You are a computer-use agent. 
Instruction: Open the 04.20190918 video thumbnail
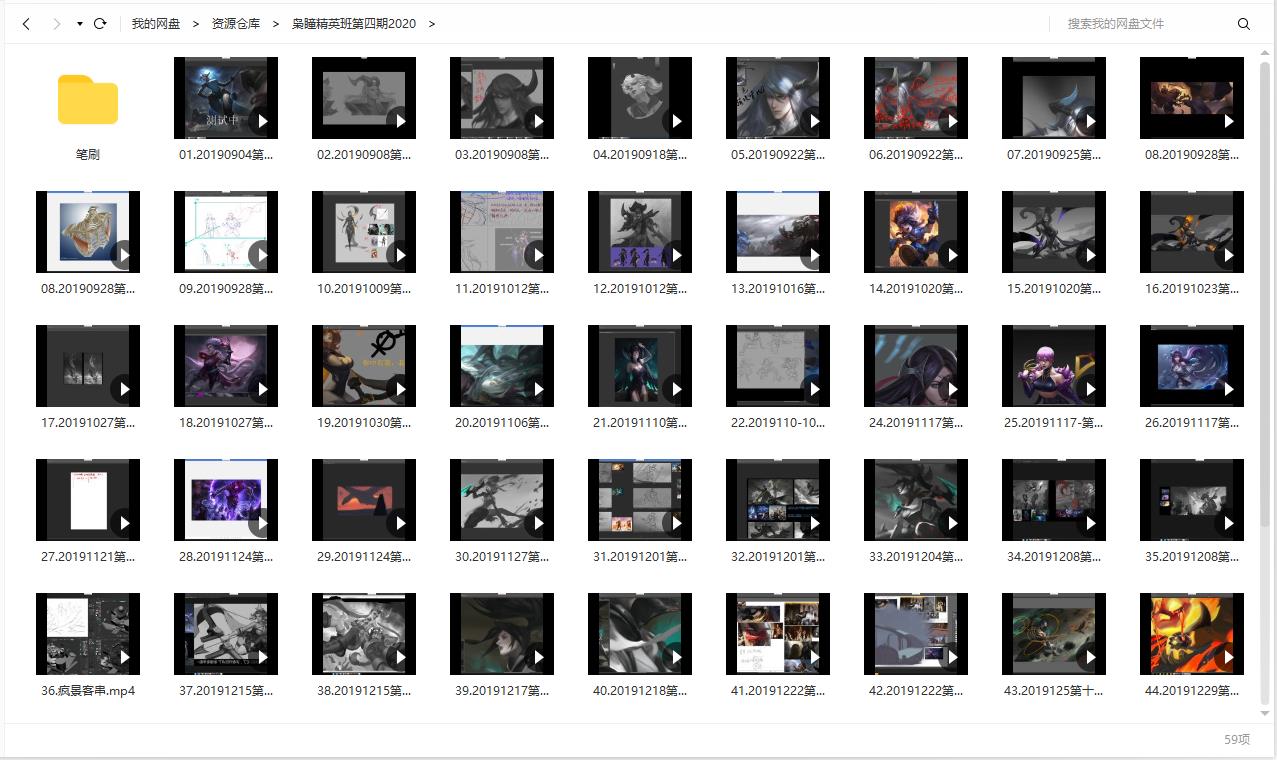[x=640, y=97]
